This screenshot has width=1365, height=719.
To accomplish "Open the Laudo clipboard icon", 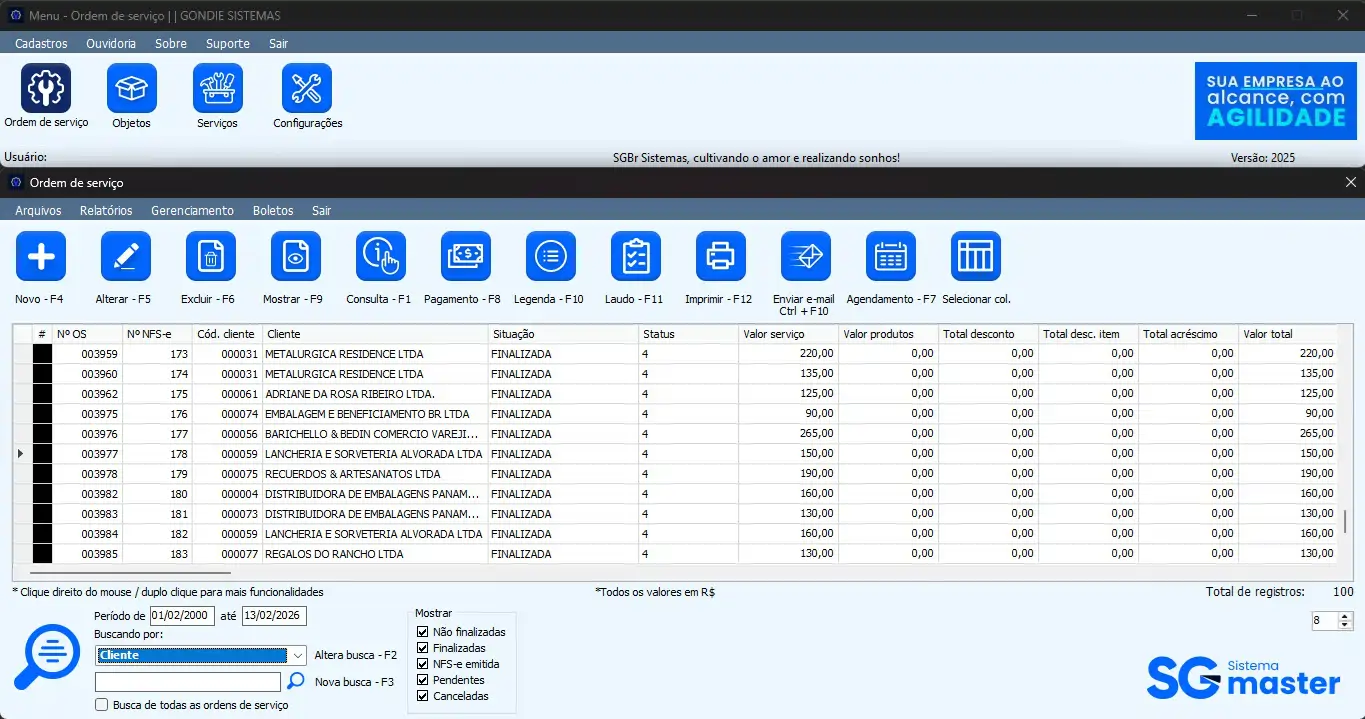I will [636, 257].
